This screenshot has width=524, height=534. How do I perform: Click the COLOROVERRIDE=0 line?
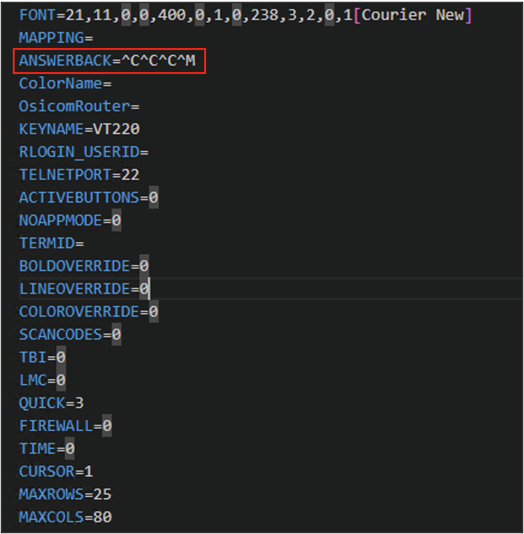[x=89, y=312]
